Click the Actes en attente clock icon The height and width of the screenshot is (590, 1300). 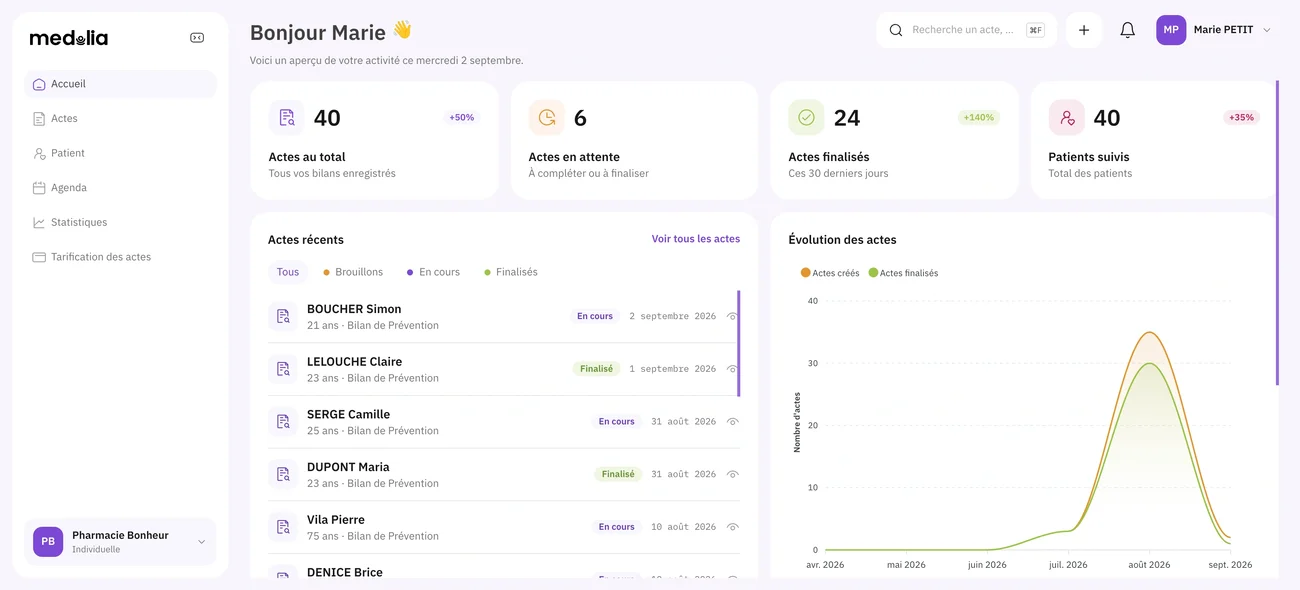click(x=547, y=117)
